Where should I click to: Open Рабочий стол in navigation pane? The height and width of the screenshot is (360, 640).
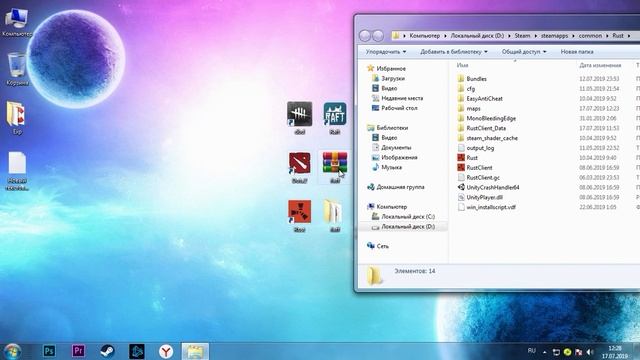[x=394, y=108]
